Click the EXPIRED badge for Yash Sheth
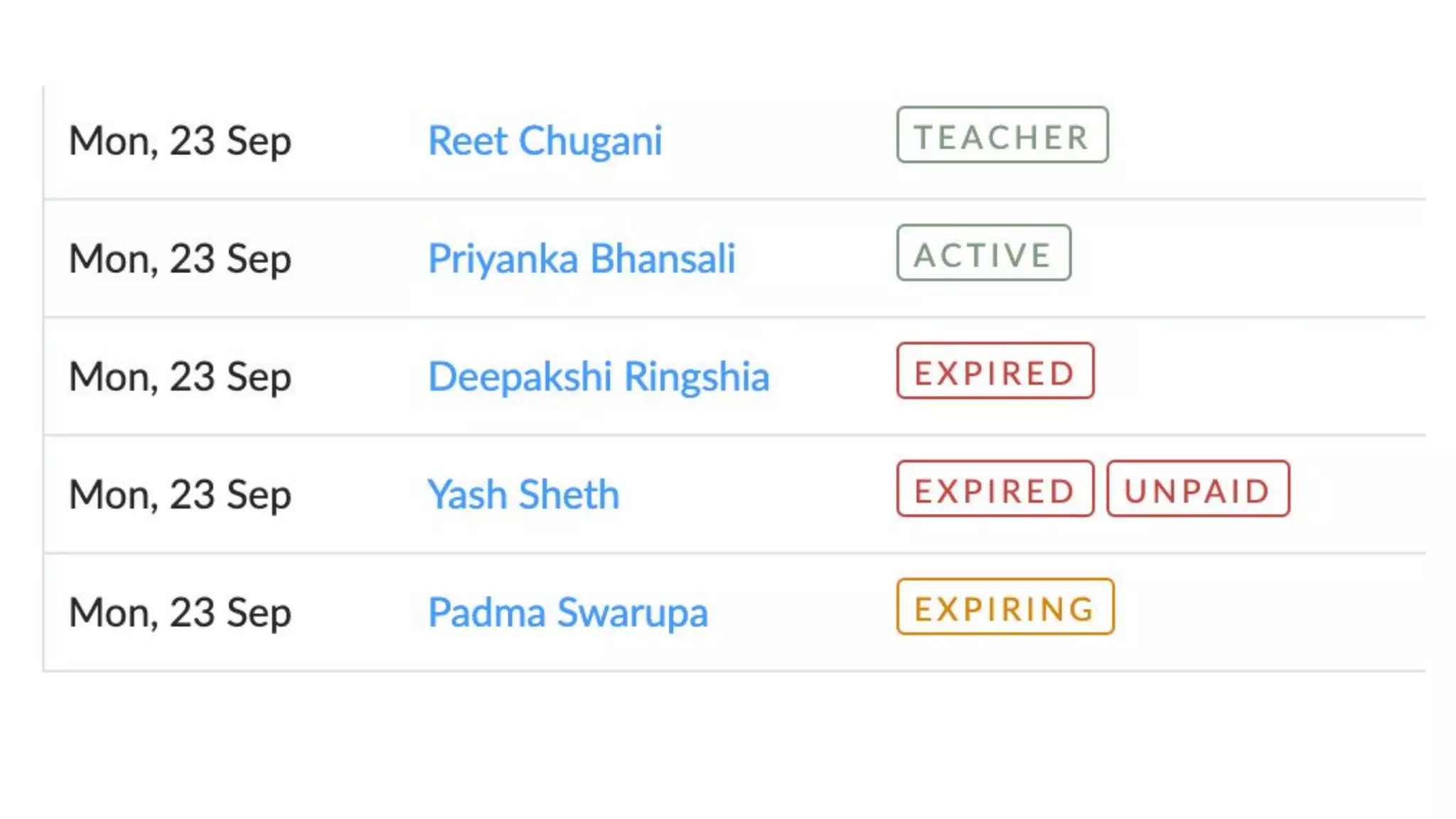The width and height of the screenshot is (1456, 819). click(x=995, y=489)
